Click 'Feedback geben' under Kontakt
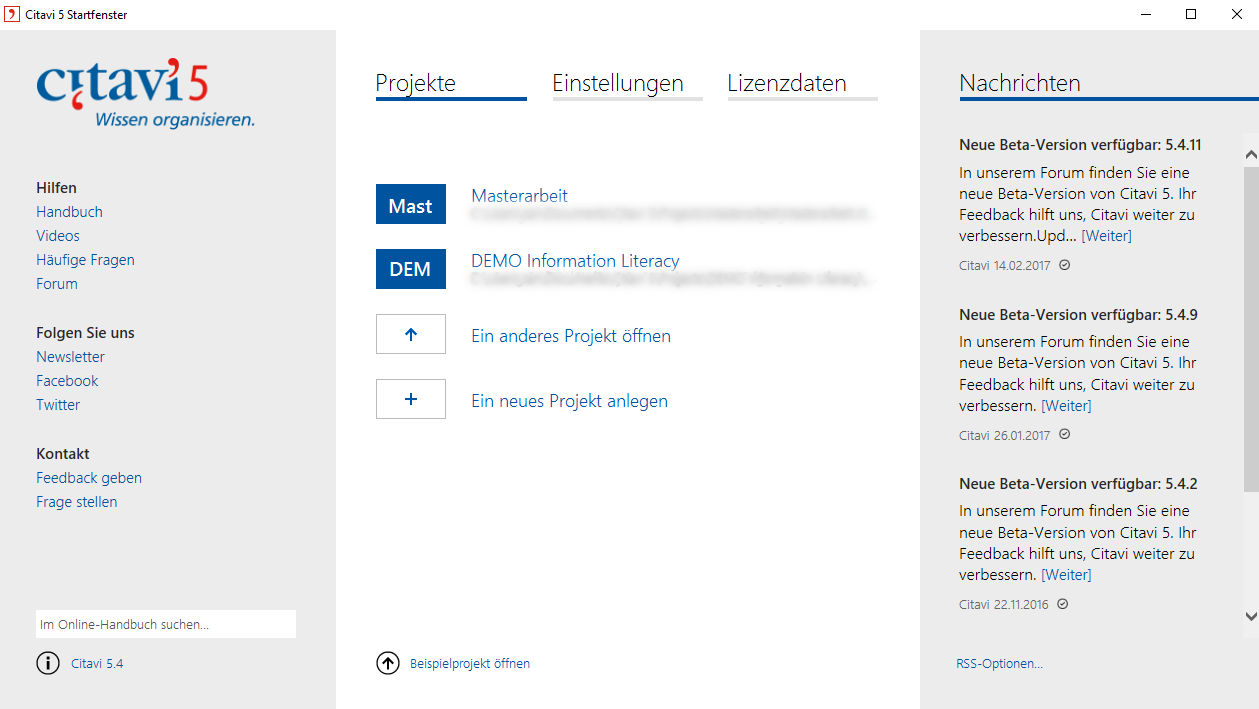The height and width of the screenshot is (709, 1259). 89,478
